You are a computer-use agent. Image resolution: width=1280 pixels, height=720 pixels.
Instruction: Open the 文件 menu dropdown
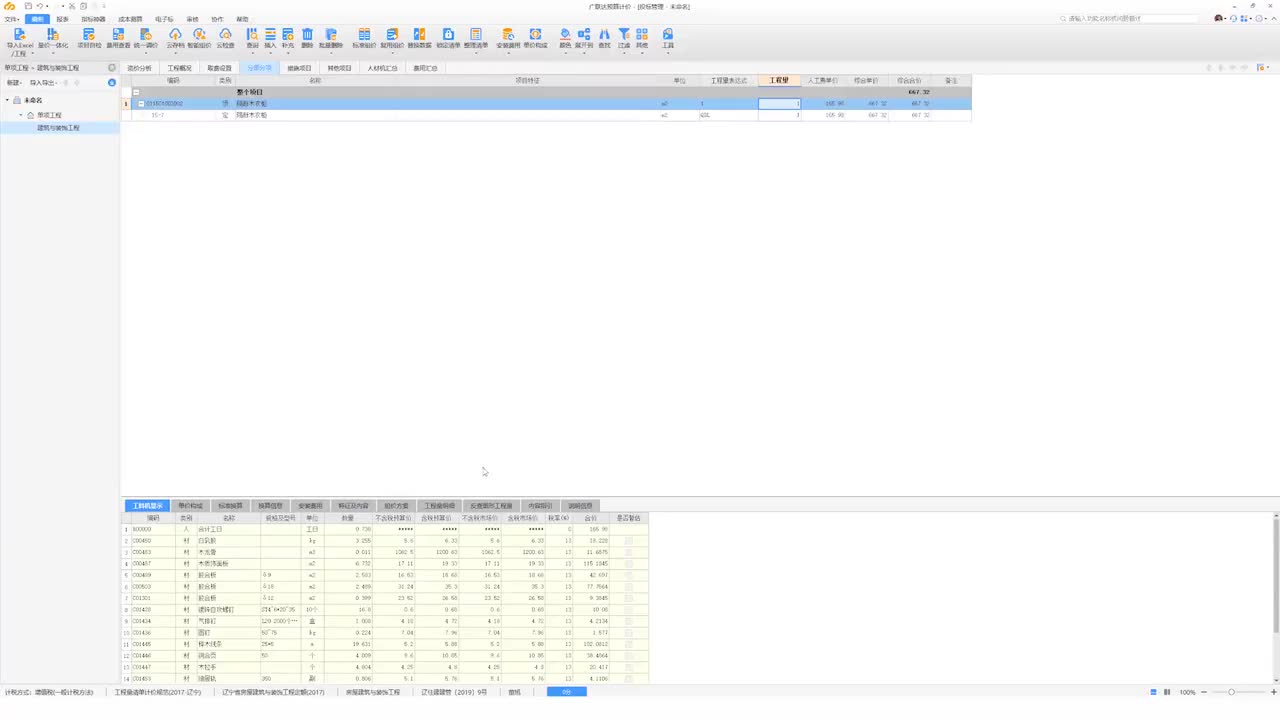11,19
